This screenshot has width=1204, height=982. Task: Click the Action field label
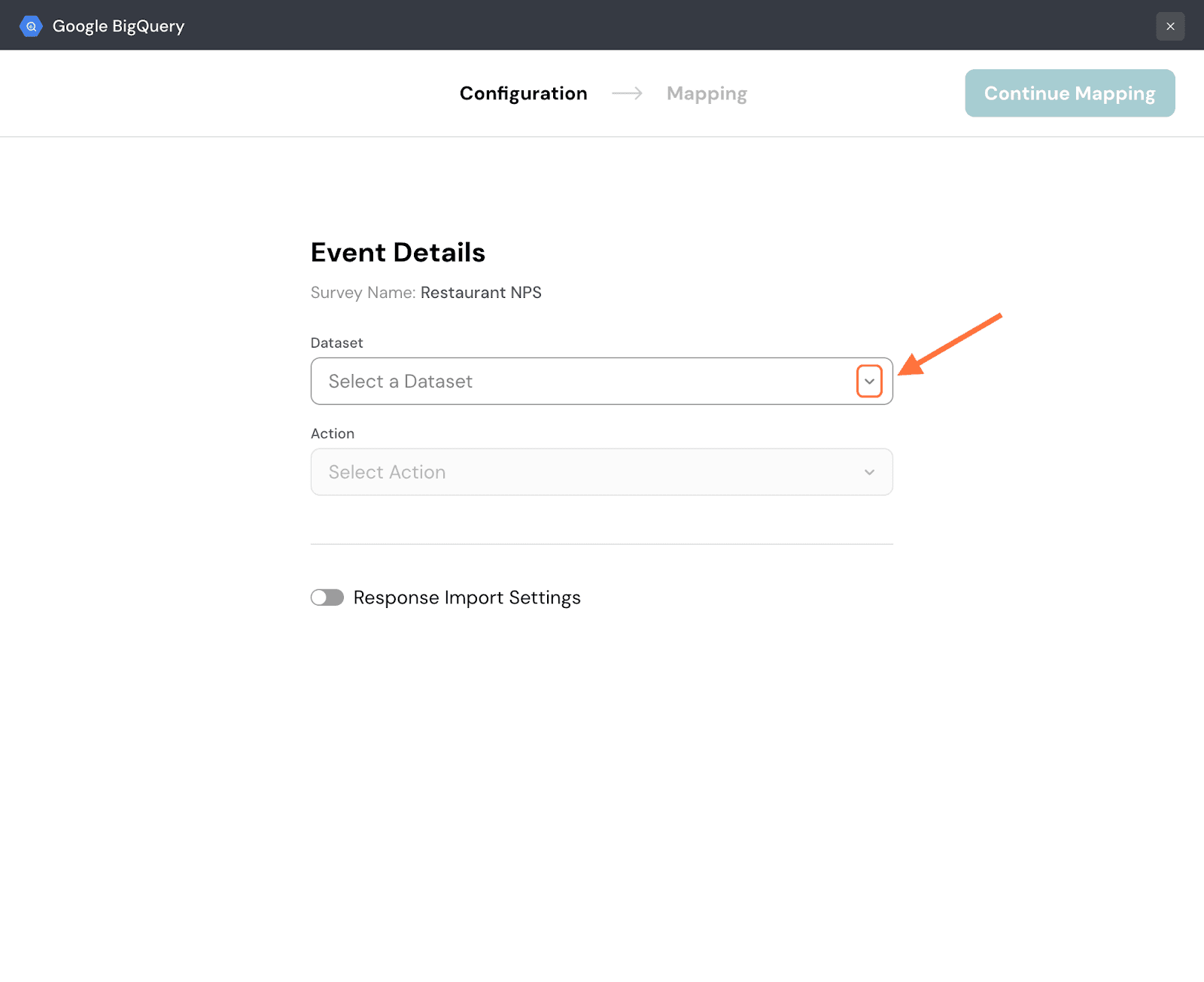pos(332,433)
